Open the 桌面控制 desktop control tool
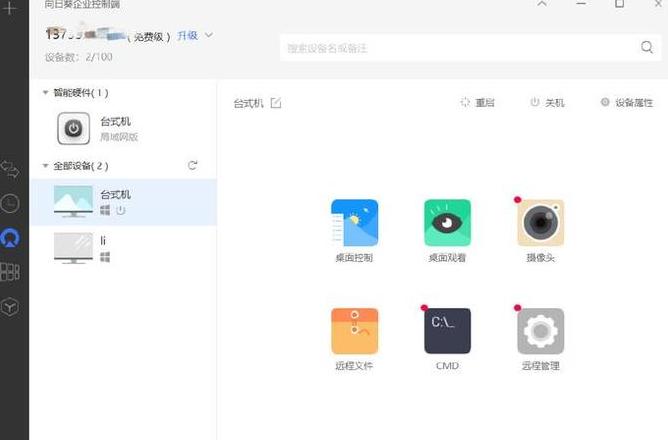The image size is (668, 440). (354, 223)
